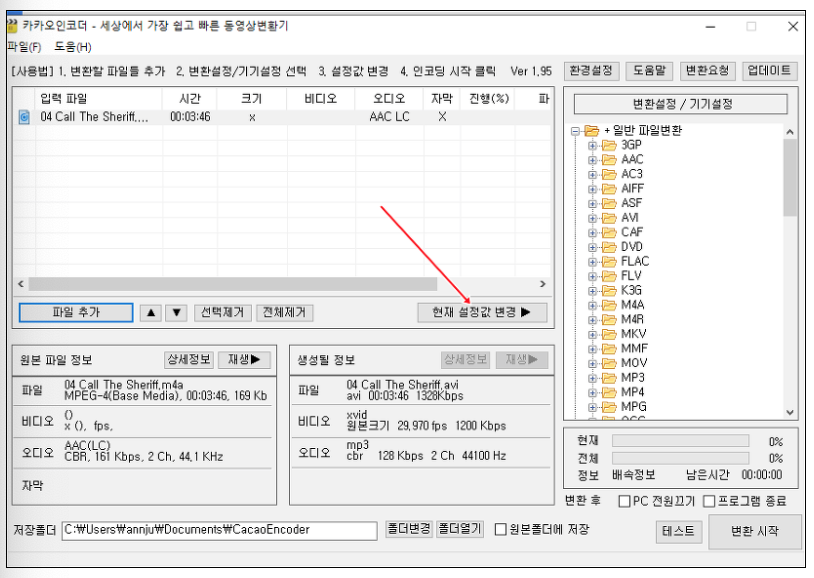Click the FLV folder icon
The width and height of the screenshot is (814, 578).
click(609, 276)
